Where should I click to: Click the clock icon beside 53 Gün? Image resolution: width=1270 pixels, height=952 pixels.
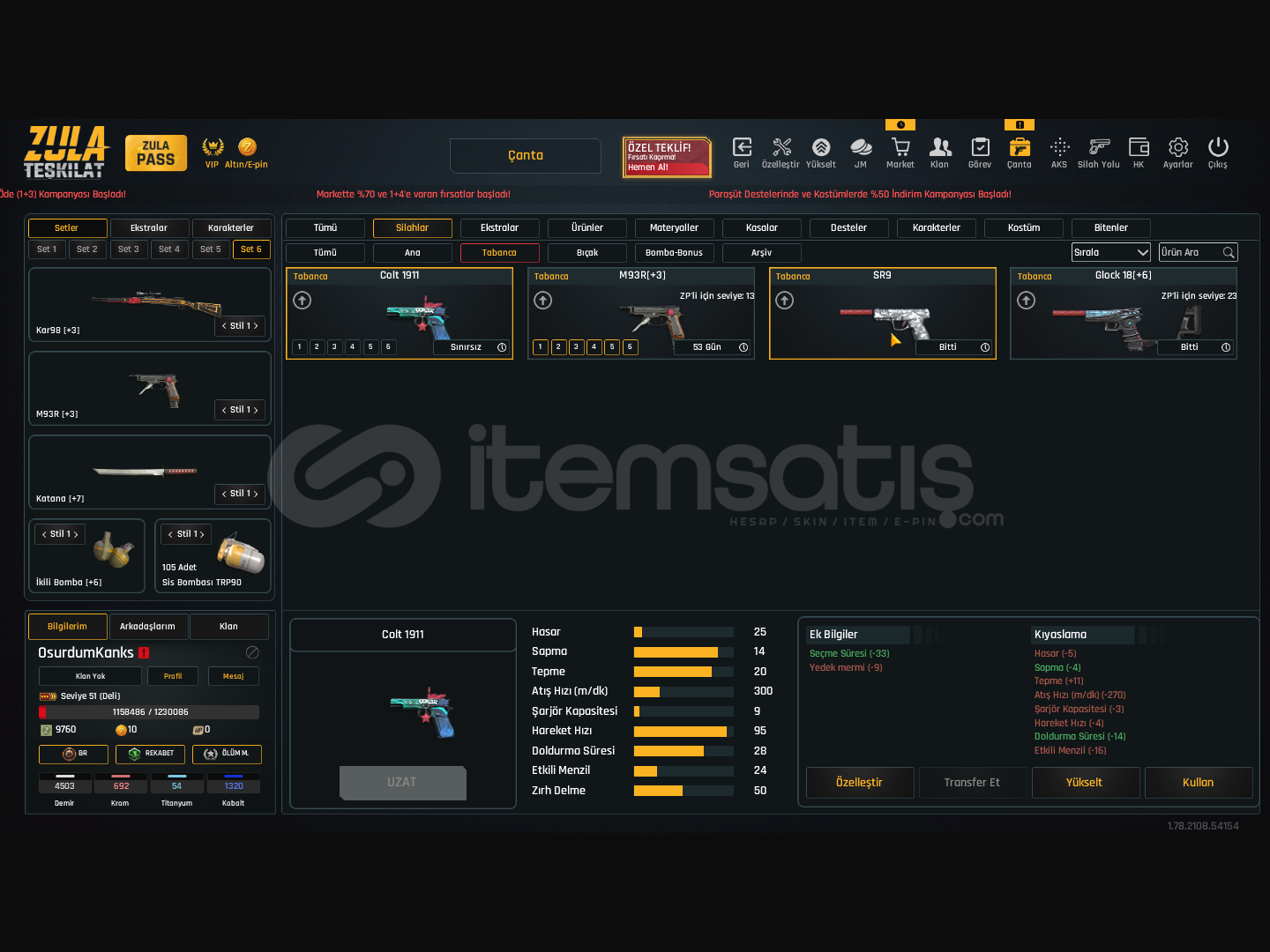coord(743,347)
